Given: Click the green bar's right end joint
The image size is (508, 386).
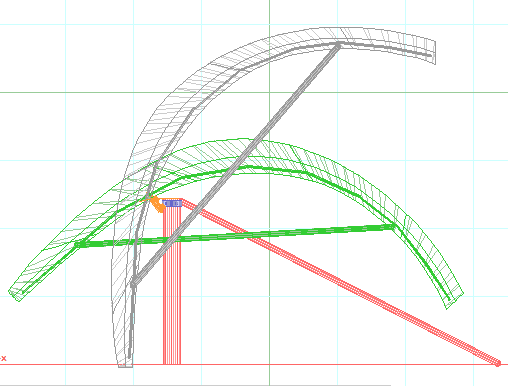Looking at the screenshot, I should (x=393, y=227).
